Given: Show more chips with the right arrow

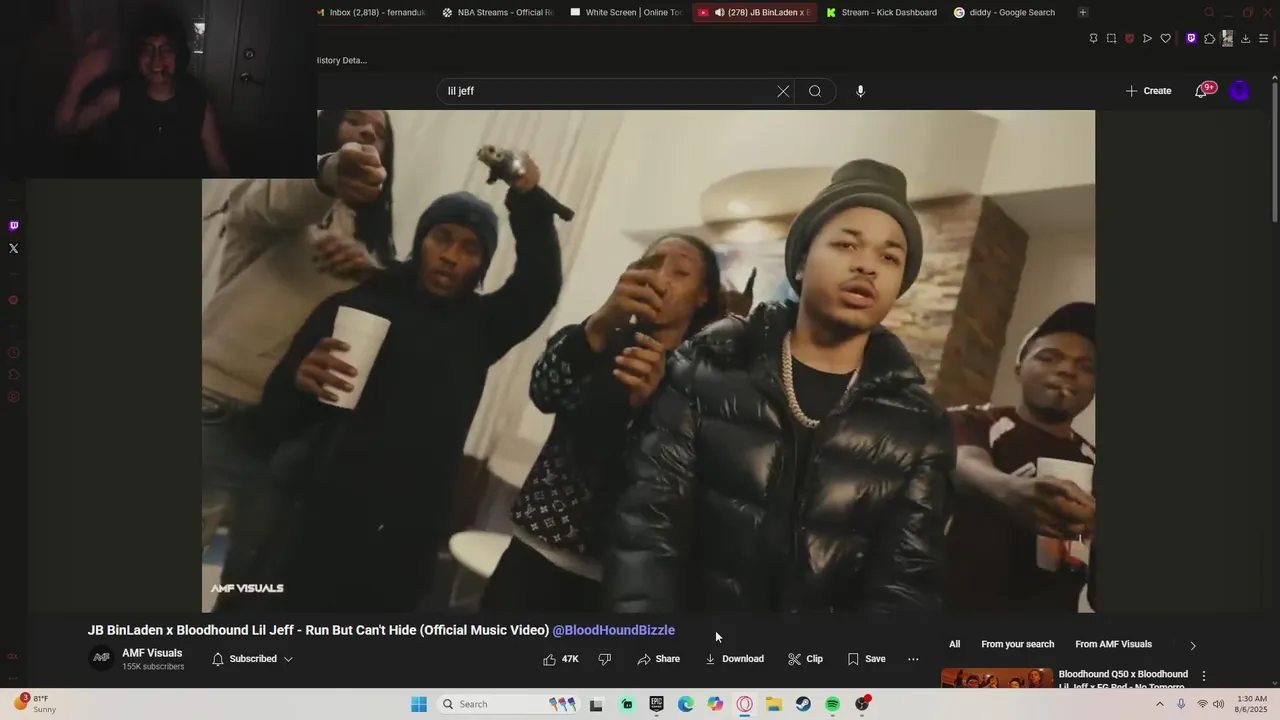Looking at the screenshot, I should tap(1192, 645).
